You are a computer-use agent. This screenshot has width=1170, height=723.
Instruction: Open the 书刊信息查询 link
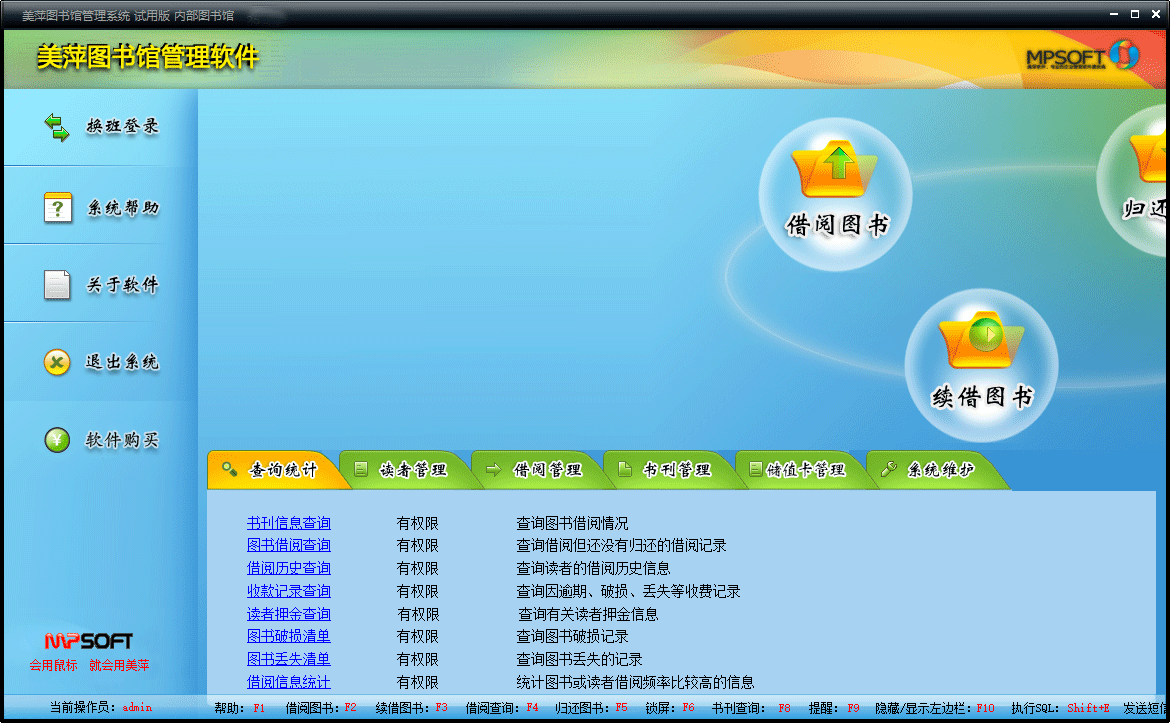(x=289, y=523)
